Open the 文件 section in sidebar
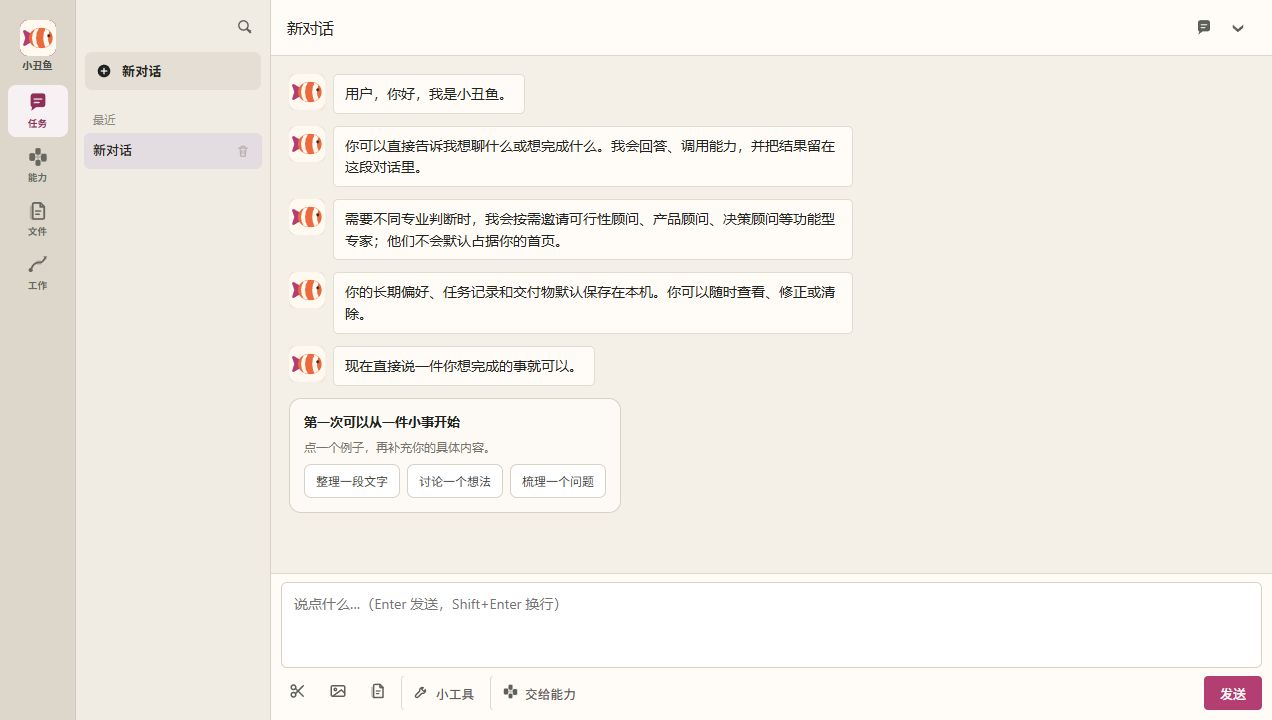Image resolution: width=1272 pixels, height=720 pixels. click(38, 219)
